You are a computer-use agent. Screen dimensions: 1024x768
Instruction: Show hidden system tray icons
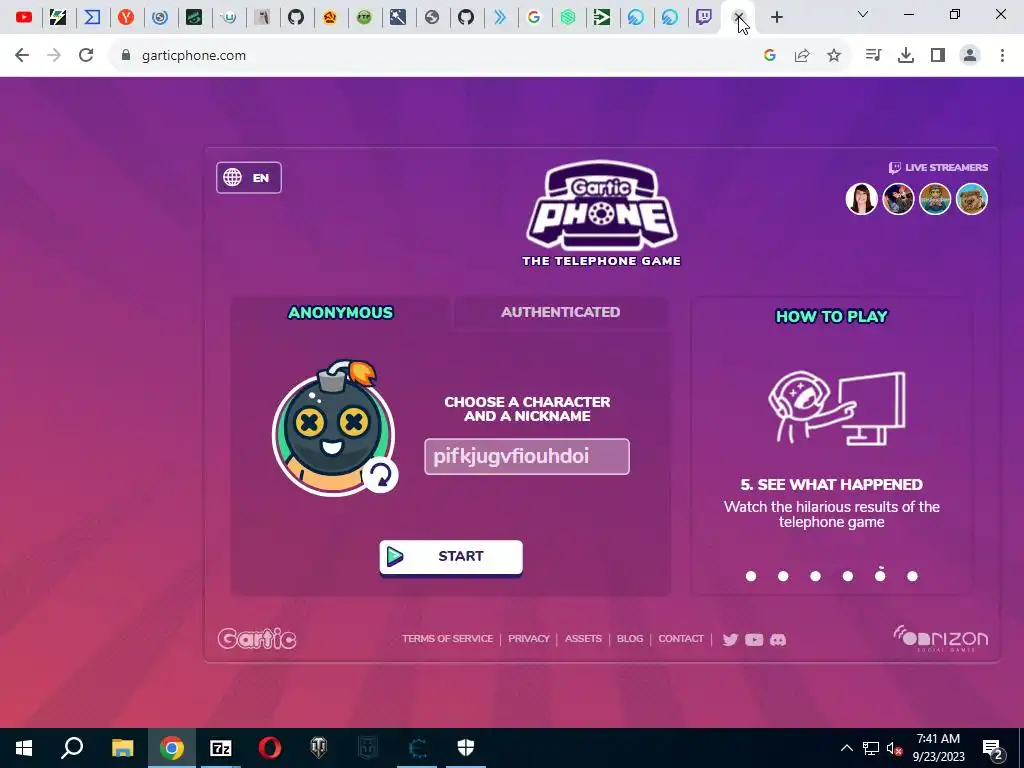tap(846, 748)
